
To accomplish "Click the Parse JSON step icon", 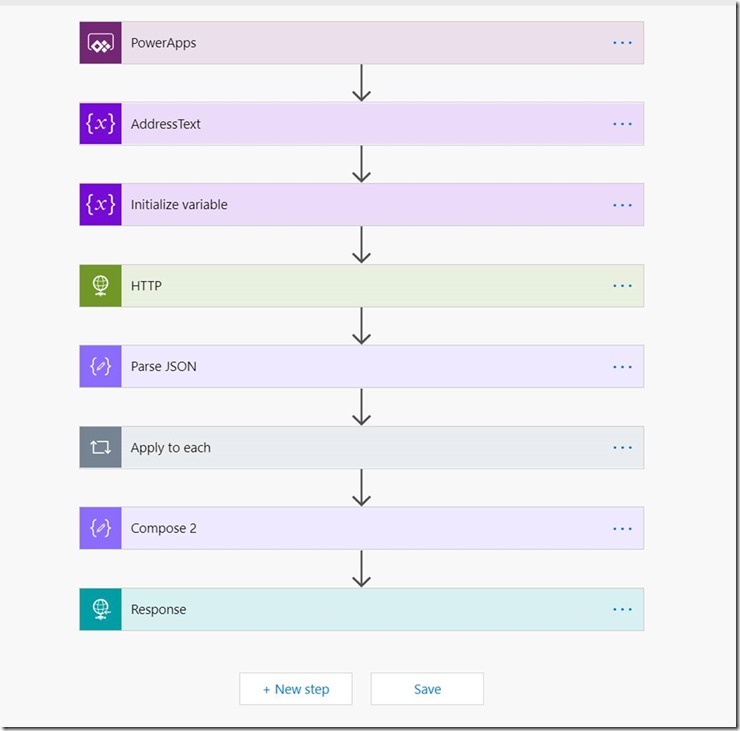I will pos(100,367).
